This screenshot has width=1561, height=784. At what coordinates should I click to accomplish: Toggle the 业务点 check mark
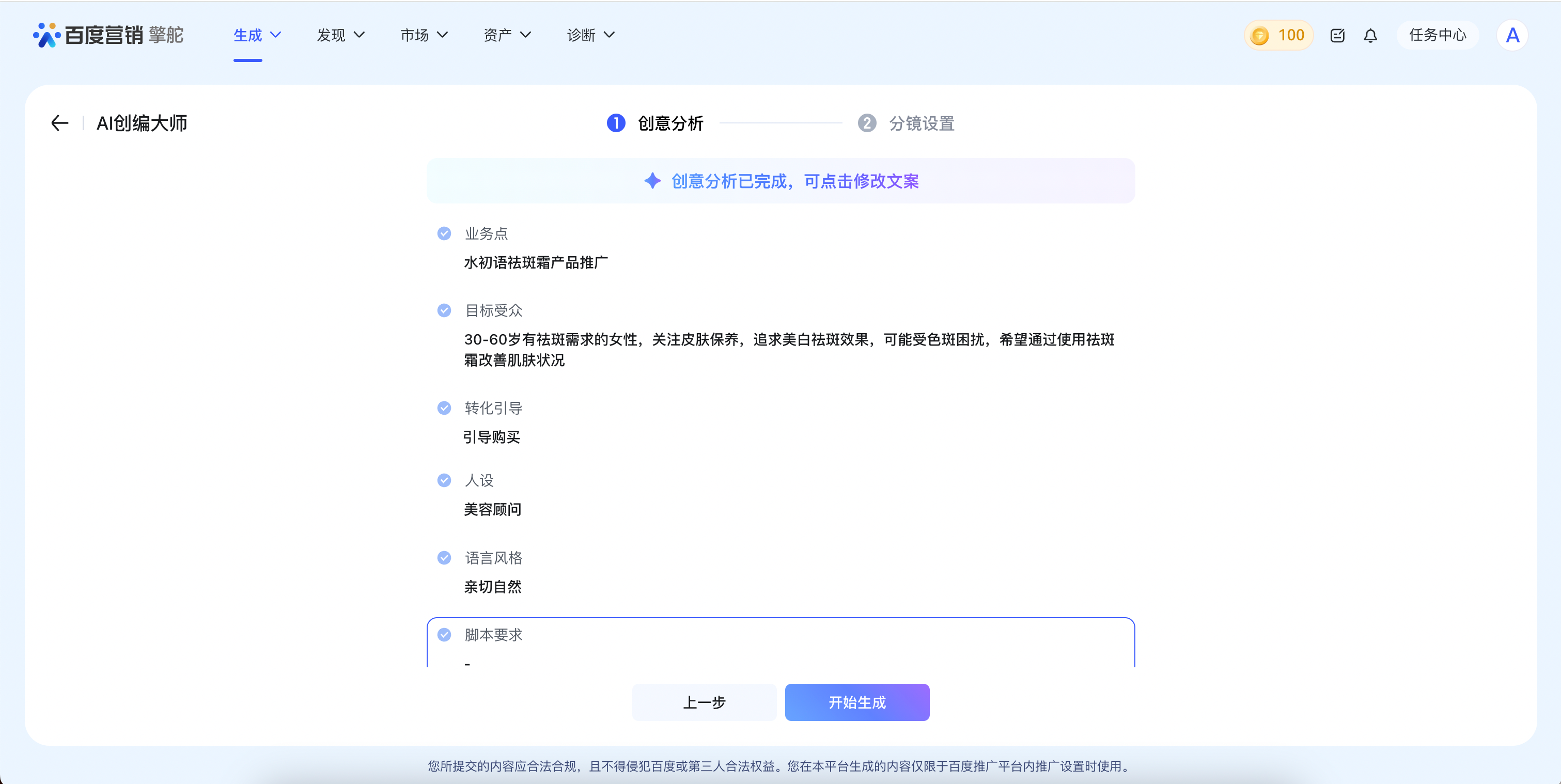pos(444,233)
